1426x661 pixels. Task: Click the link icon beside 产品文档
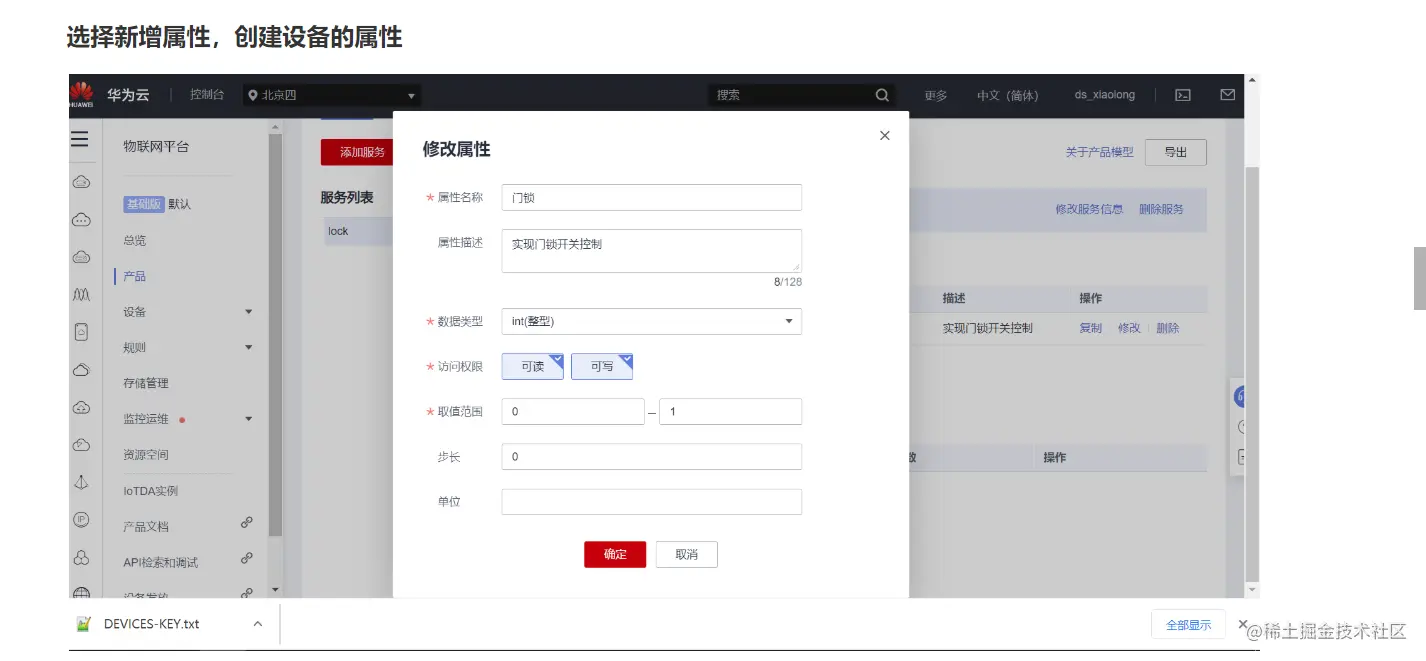coord(247,522)
